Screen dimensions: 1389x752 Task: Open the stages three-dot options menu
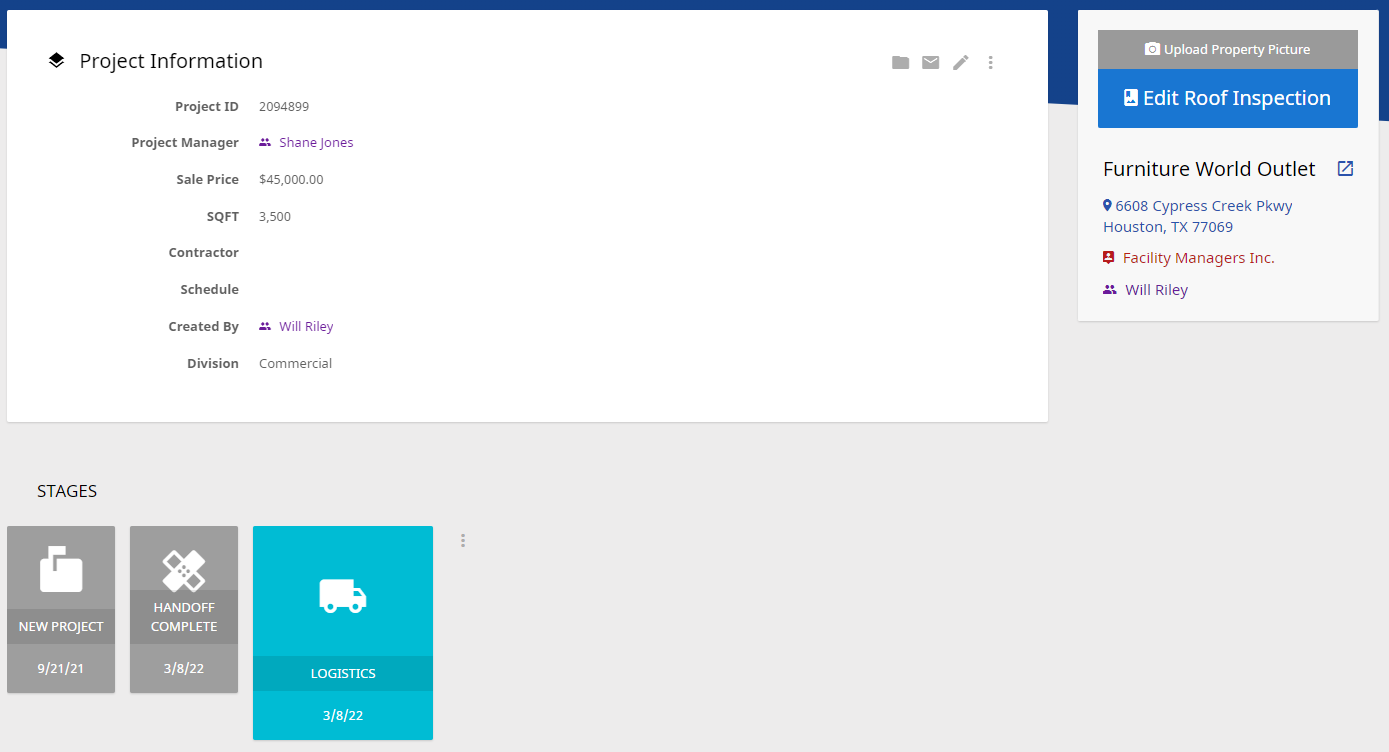tap(463, 540)
